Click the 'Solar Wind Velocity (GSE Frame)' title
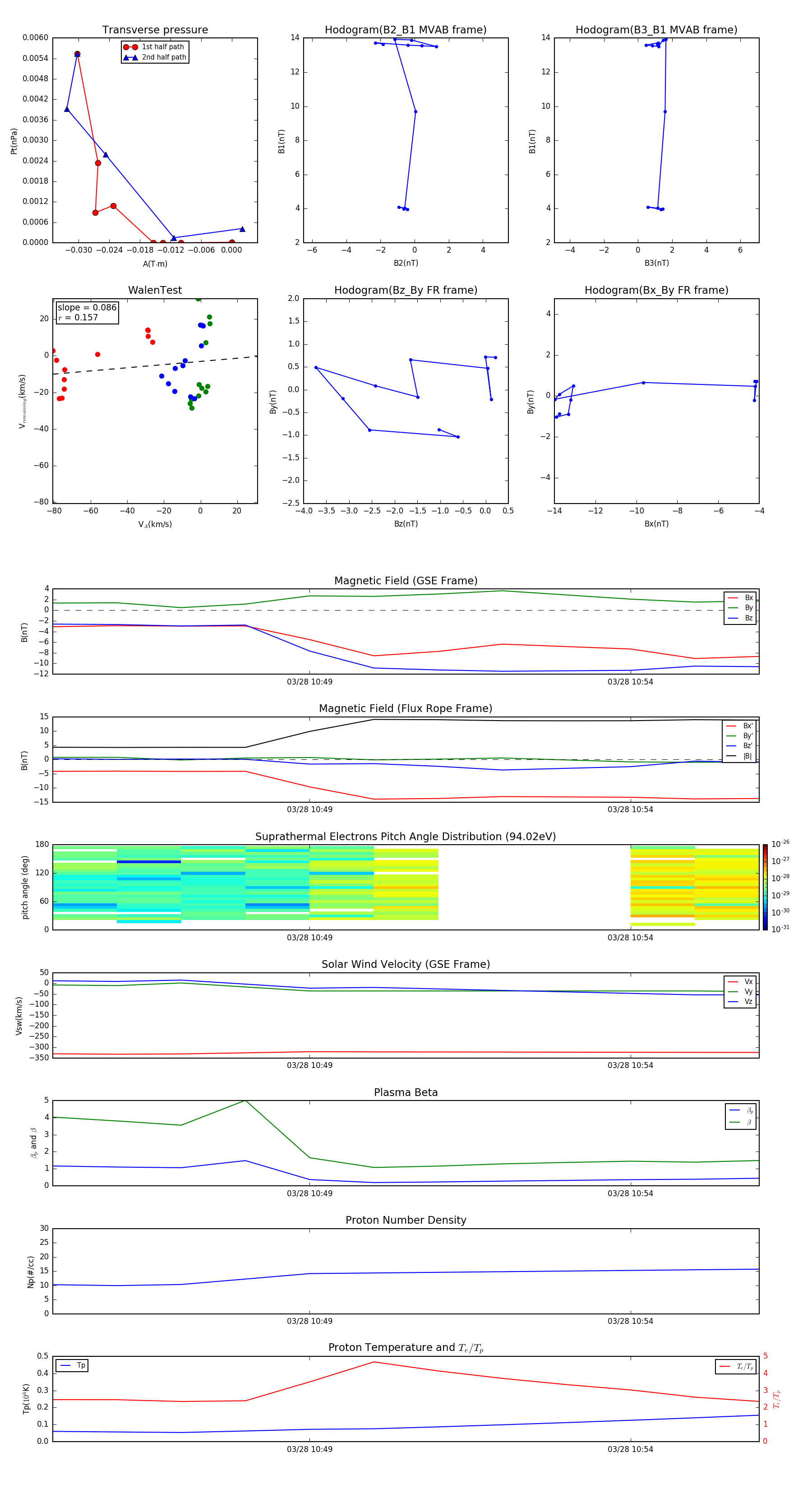812x1489 pixels. tap(406, 965)
